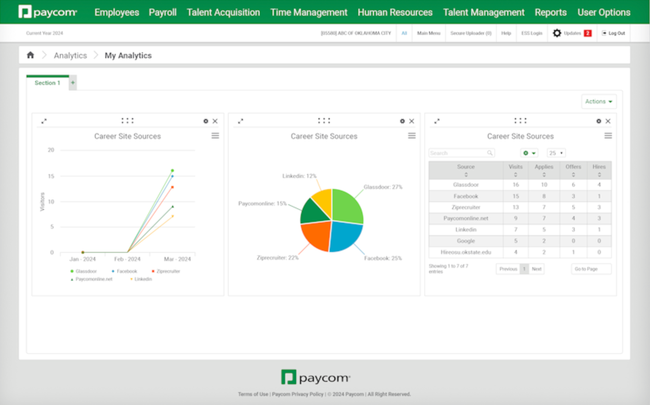The height and width of the screenshot is (405, 650).
Task: Select the green Glassdoor pie slice
Action: tap(347, 205)
